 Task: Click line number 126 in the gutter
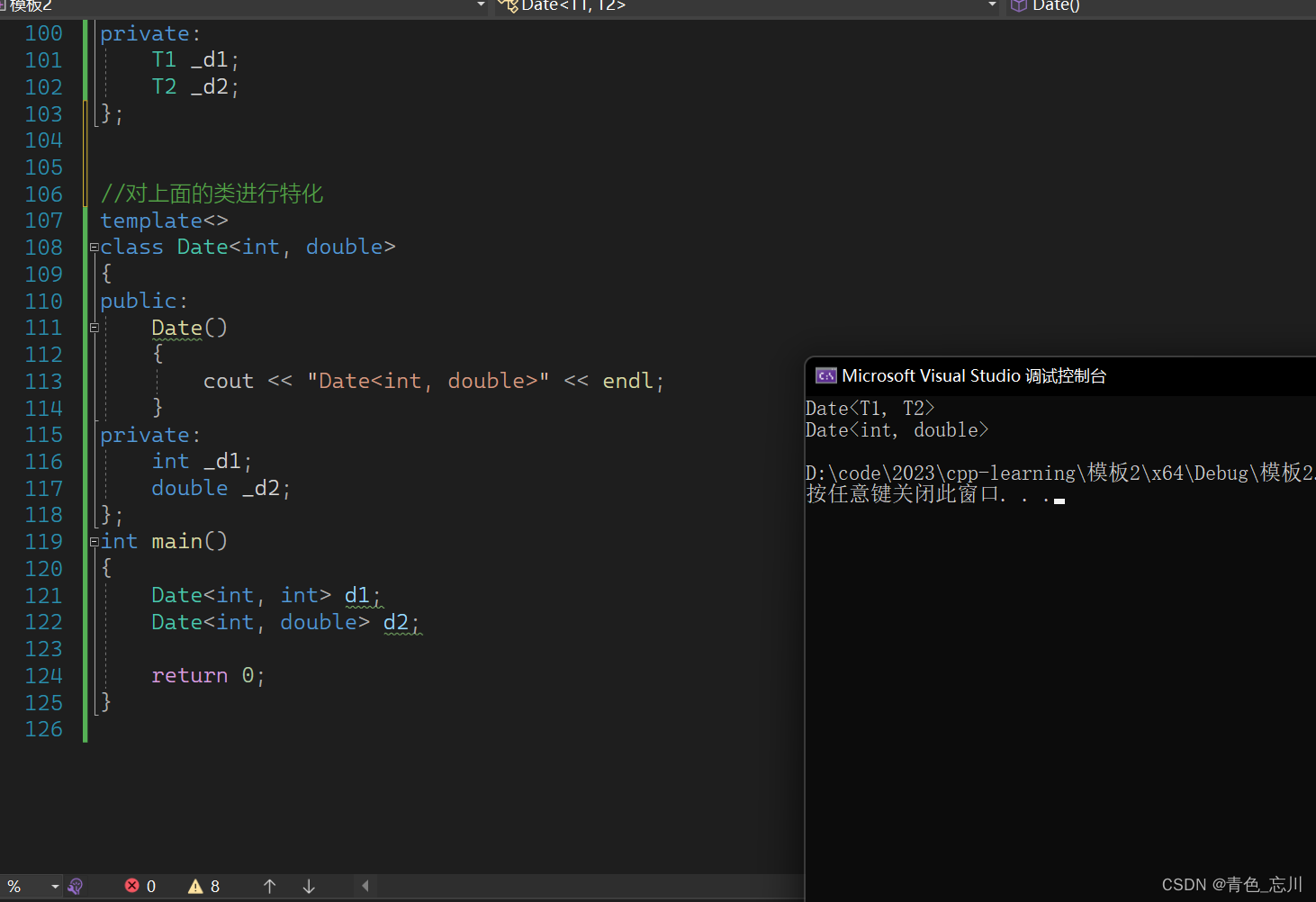(43, 729)
